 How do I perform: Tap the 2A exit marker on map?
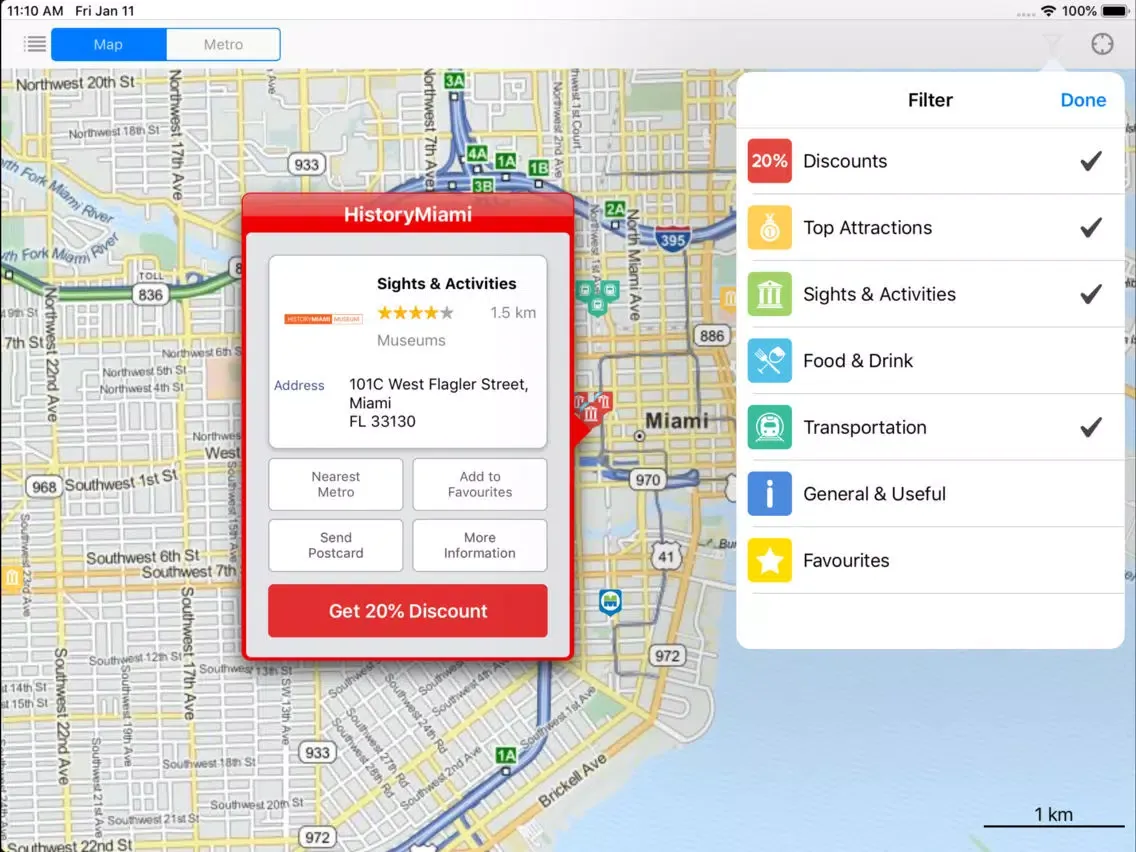pos(615,210)
